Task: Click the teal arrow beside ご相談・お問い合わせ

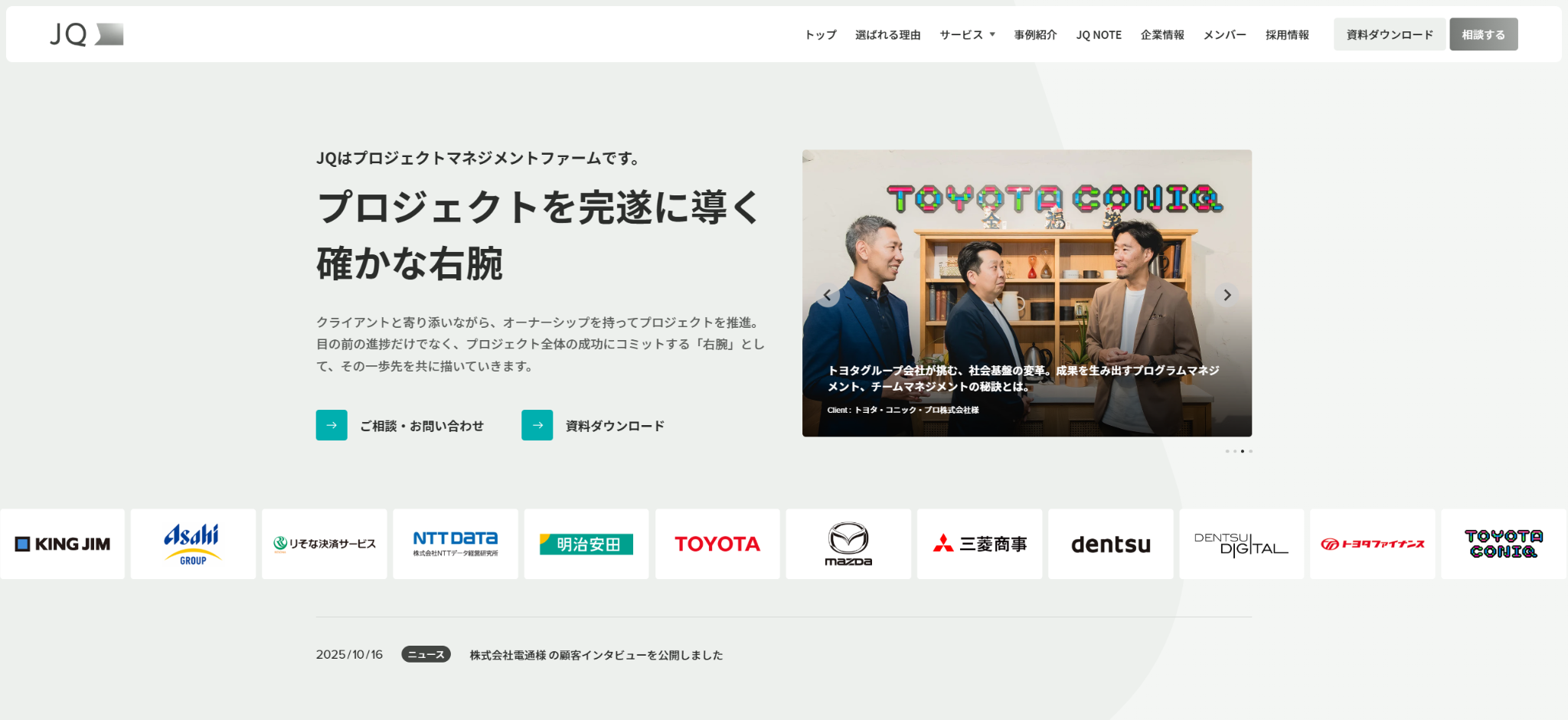Action: click(x=332, y=425)
